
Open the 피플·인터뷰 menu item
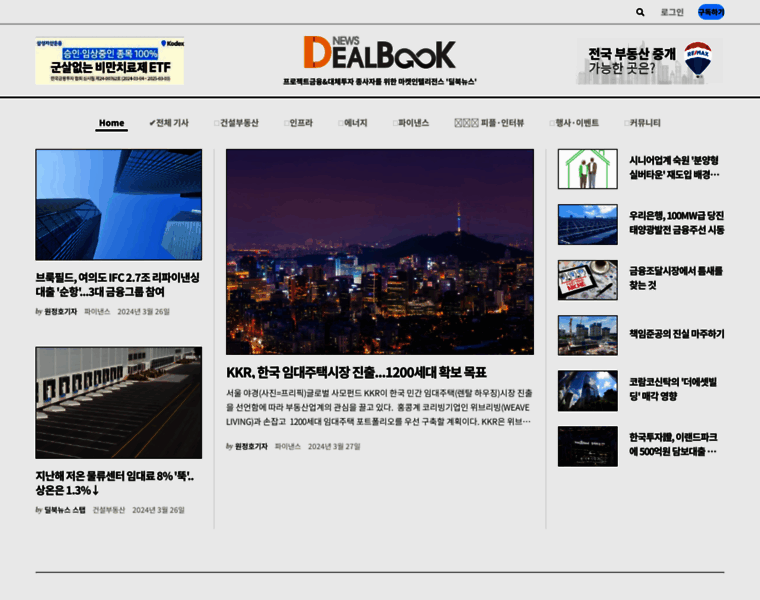(x=489, y=123)
